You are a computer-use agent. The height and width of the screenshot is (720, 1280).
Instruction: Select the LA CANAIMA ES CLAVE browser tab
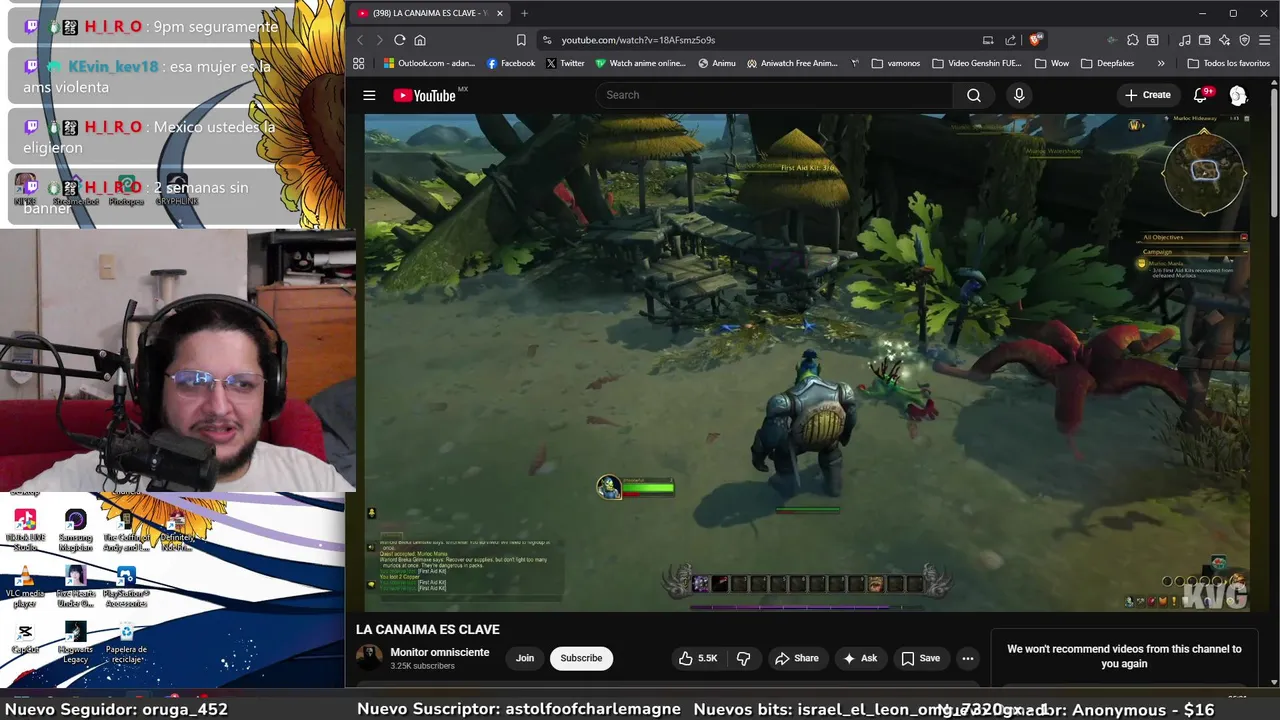tap(429, 13)
